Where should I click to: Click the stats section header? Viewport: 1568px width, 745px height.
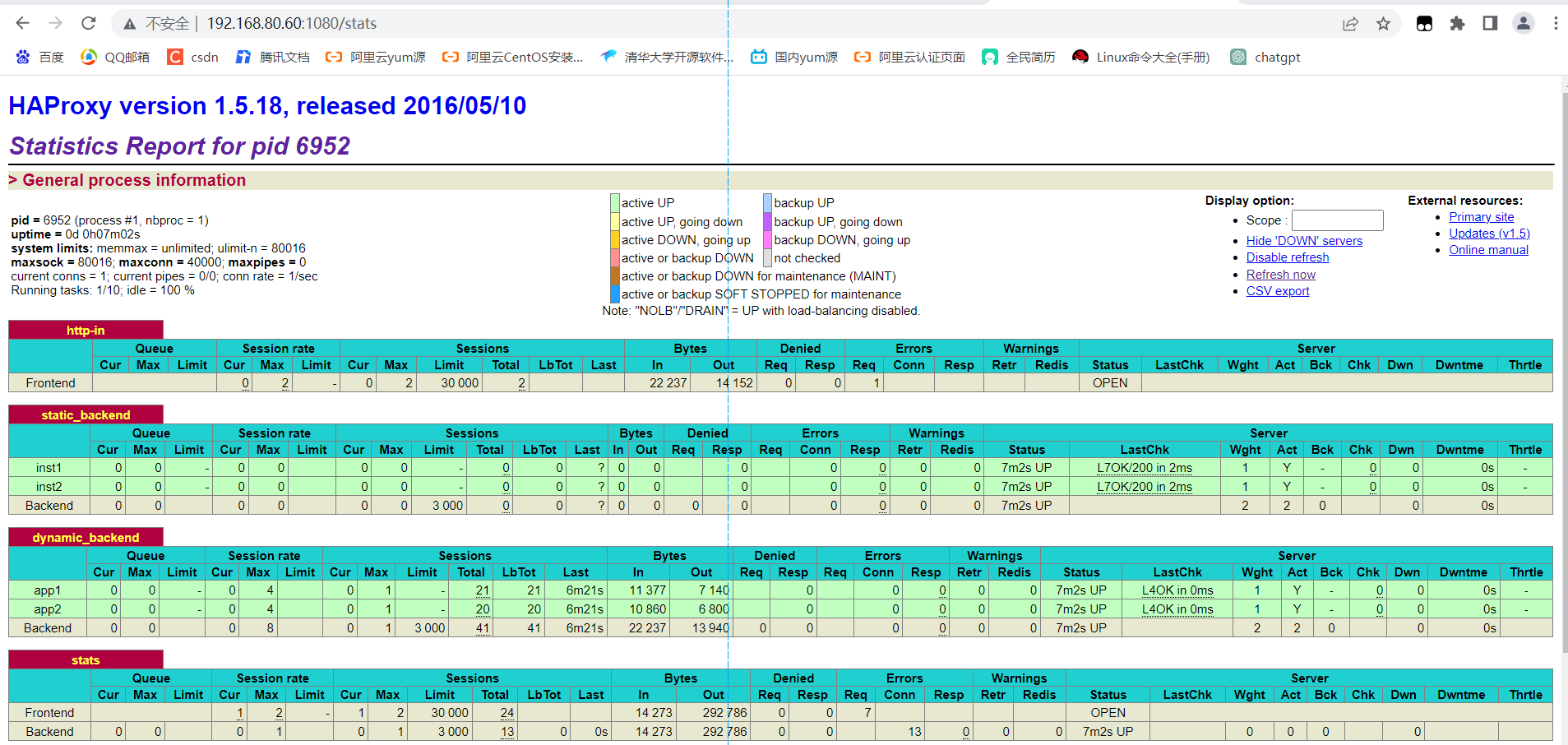[x=86, y=659]
